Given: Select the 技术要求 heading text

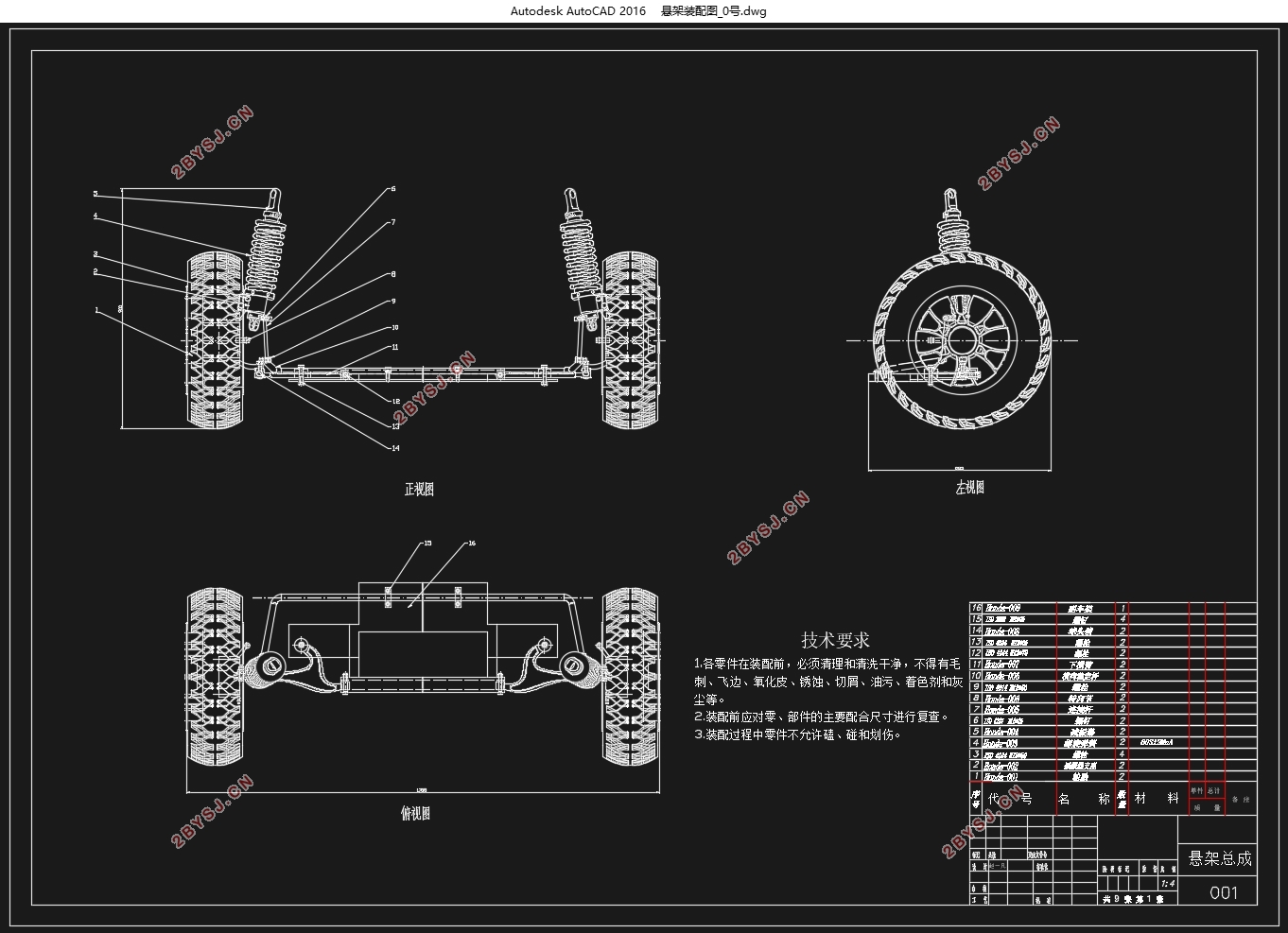Looking at the screenshot, I should (x=835, y=640).
